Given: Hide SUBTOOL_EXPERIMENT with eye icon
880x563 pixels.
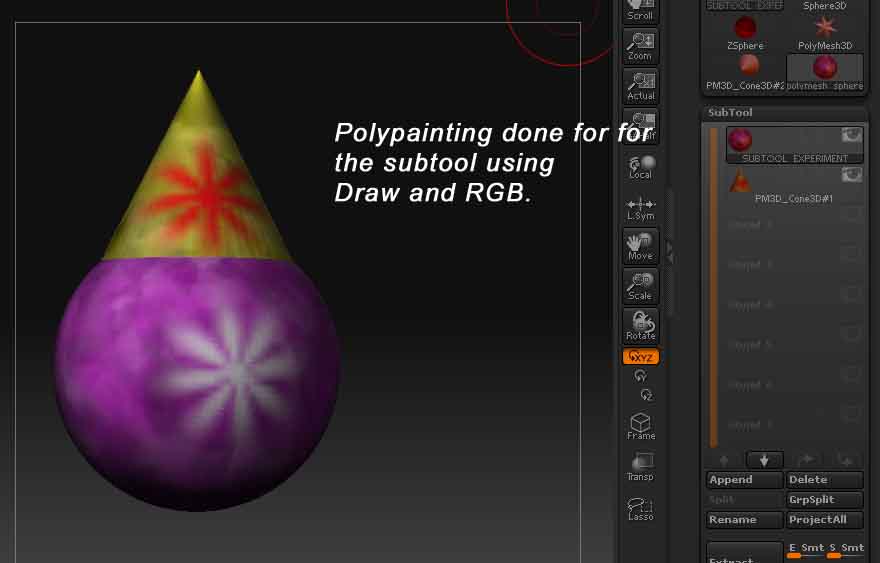Looking at the screenshot, I should 851,135.
